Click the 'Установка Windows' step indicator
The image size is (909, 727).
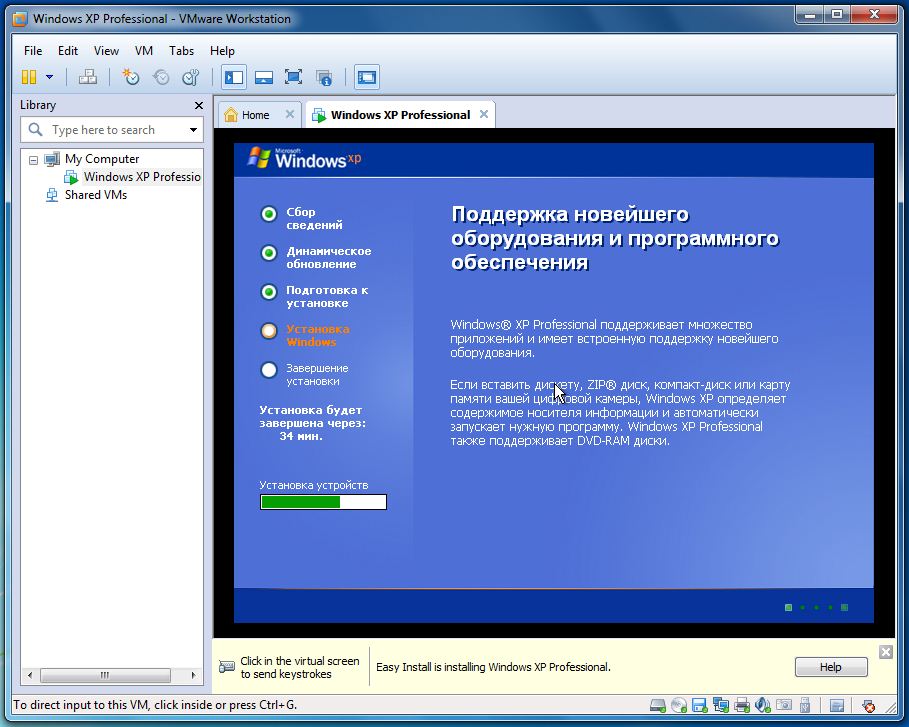[269, 331]
